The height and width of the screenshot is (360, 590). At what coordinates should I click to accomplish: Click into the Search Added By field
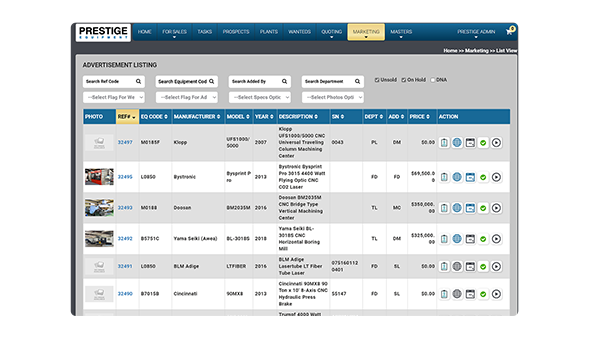(x=260, y=81)
